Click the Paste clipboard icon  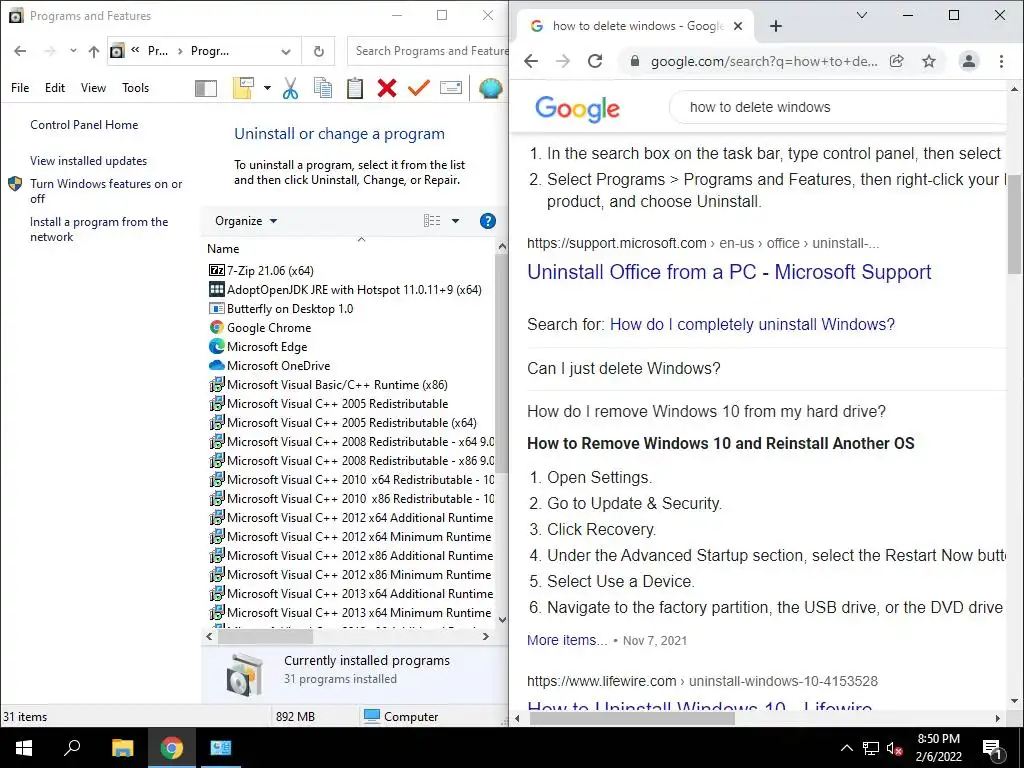pyautogui.click(x=355, y=88)
